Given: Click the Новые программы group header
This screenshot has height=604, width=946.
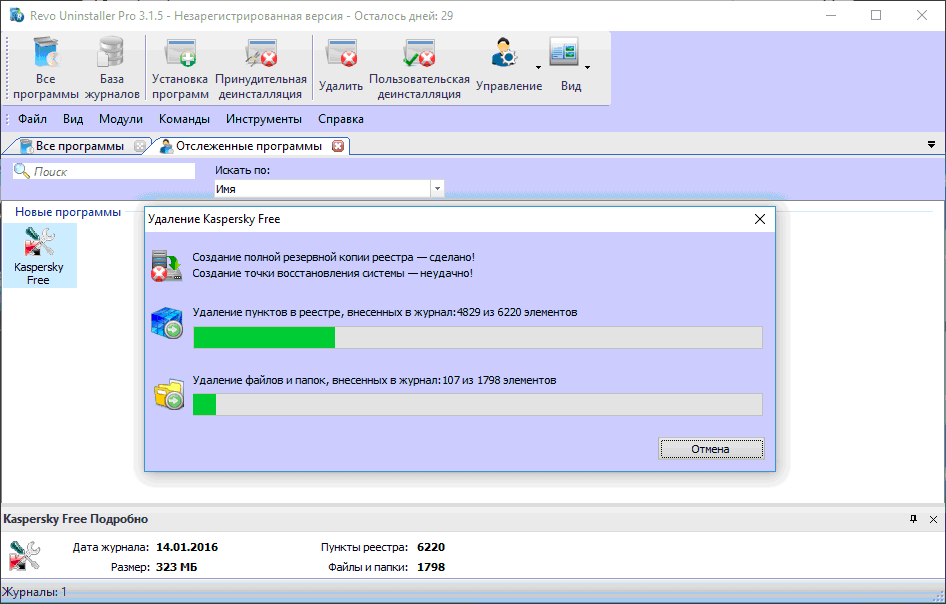Looking at the screenshot, I should pyautogui.click(x=68, y=212).
